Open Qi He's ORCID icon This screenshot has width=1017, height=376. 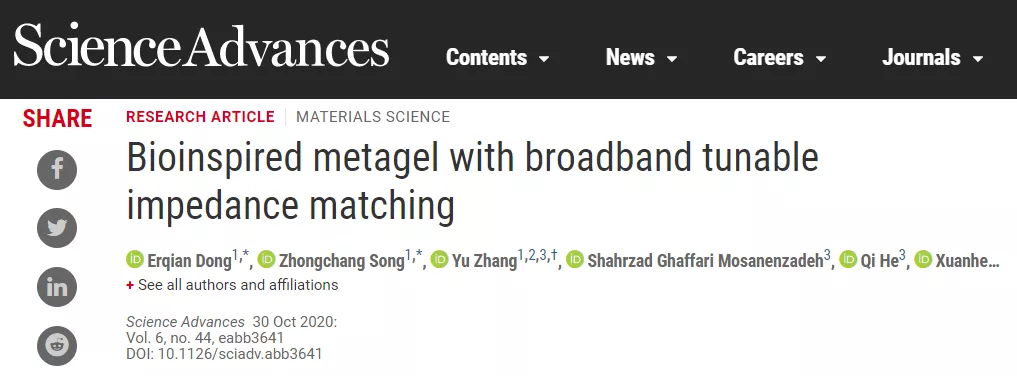[848, 259]
